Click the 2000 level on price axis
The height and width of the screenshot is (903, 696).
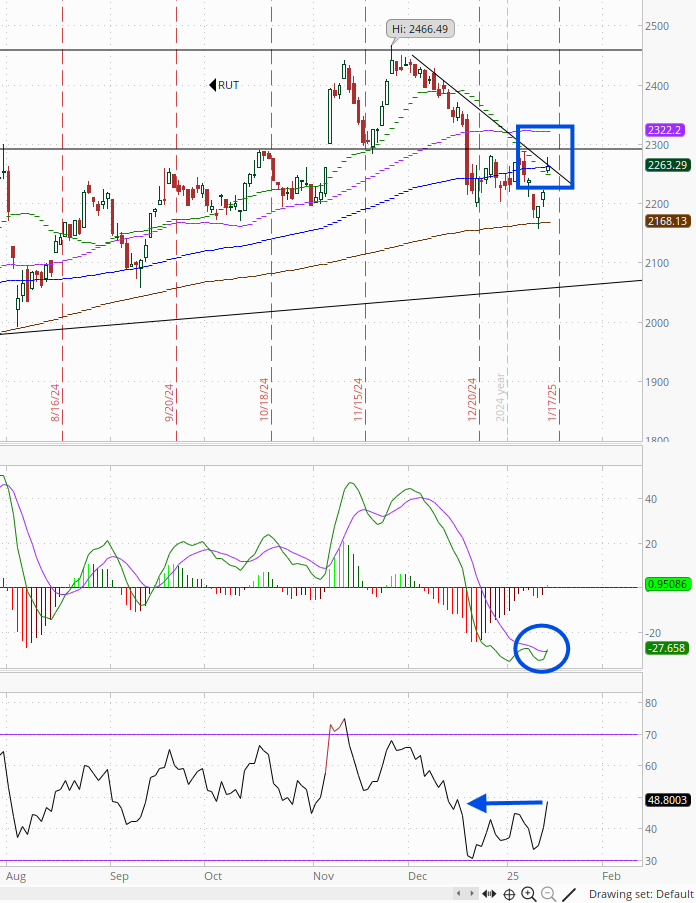coord(657,323)
